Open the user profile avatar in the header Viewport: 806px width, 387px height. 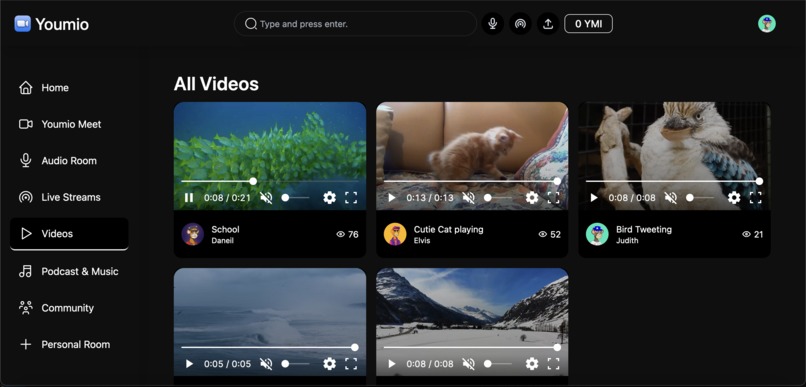766,24
